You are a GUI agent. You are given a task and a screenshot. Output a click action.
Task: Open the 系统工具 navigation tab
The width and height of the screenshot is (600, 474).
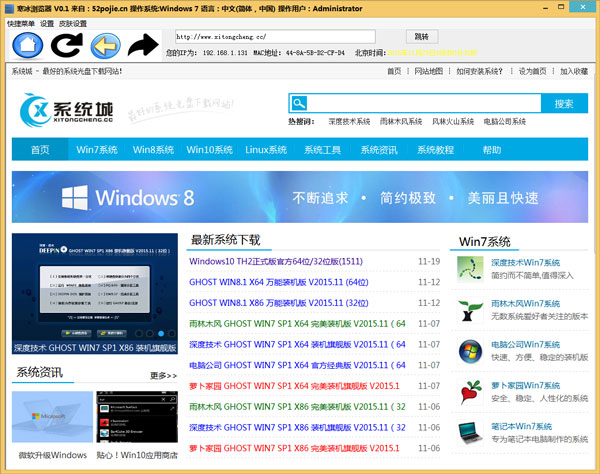click(322, 150)
